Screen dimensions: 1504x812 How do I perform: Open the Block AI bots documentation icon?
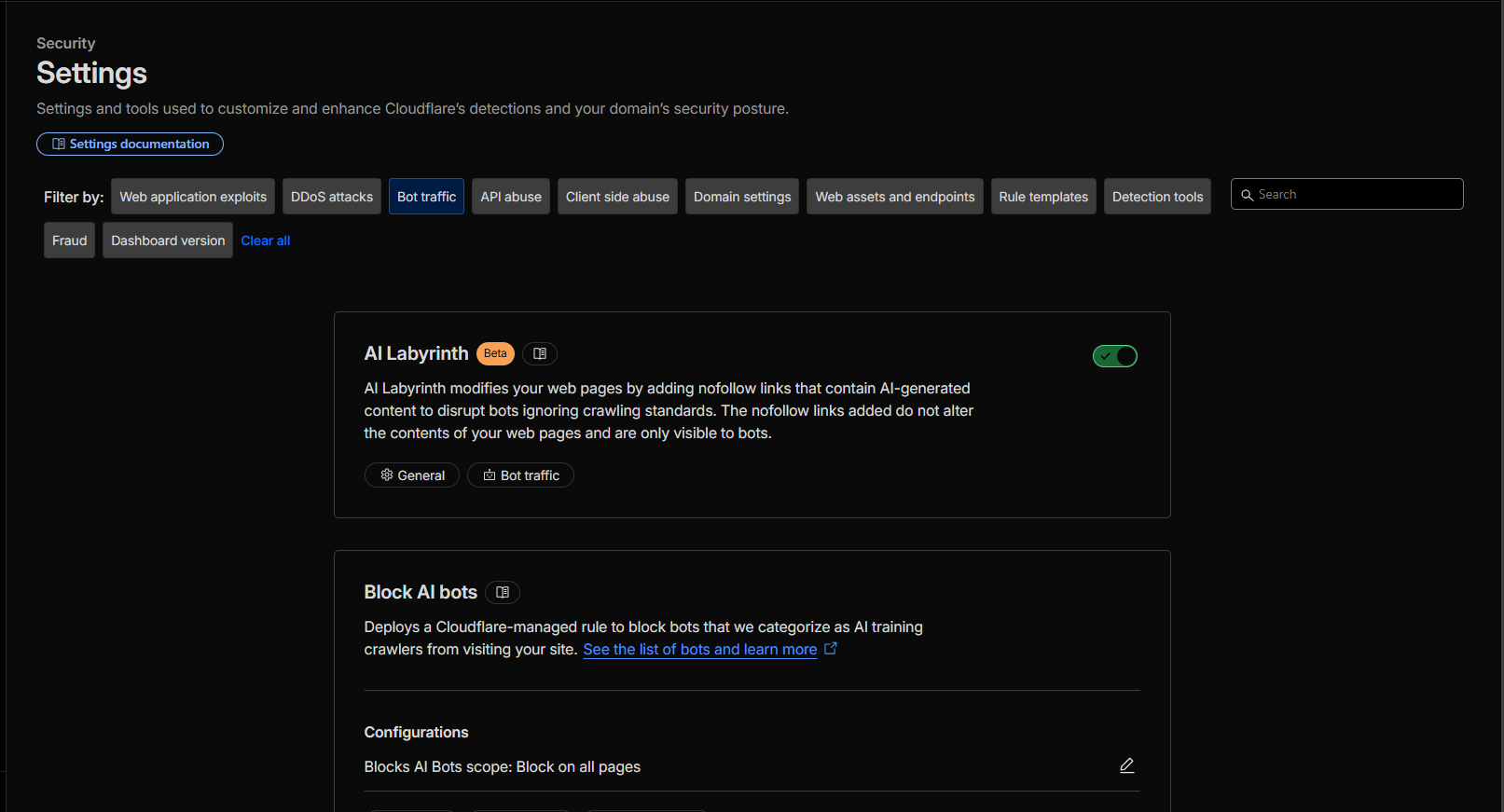tap(503, 592)
